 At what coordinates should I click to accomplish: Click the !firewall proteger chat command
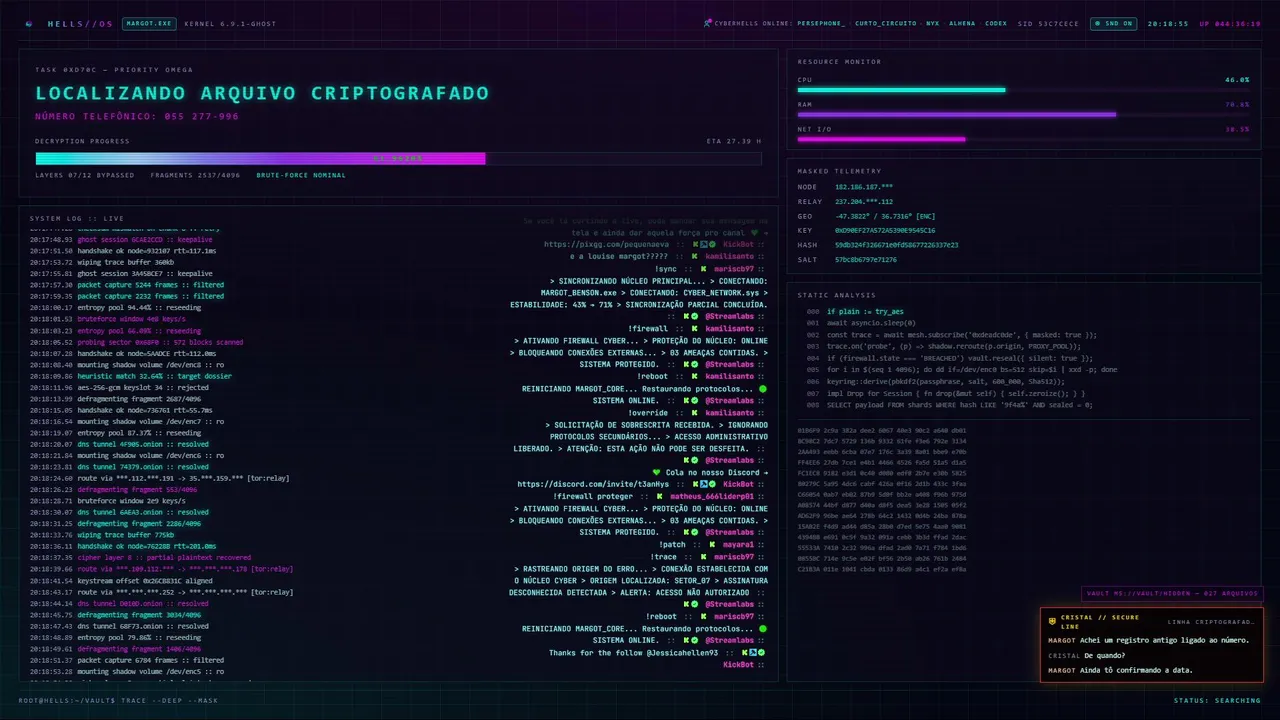(594, 496)
